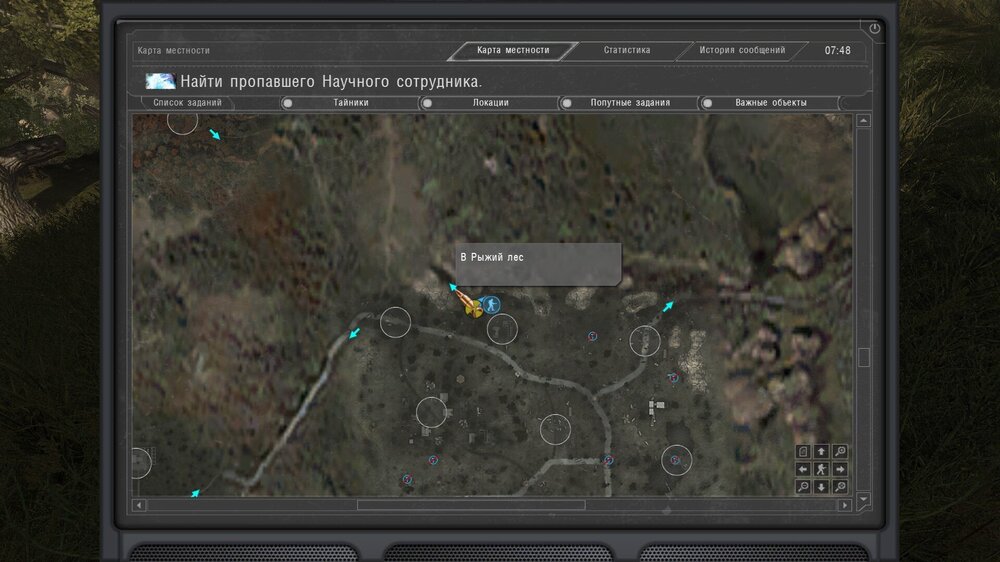This screenshot has width=1000, height=562.
Task: Open the История сообщений tab
Action: (742, 50)
